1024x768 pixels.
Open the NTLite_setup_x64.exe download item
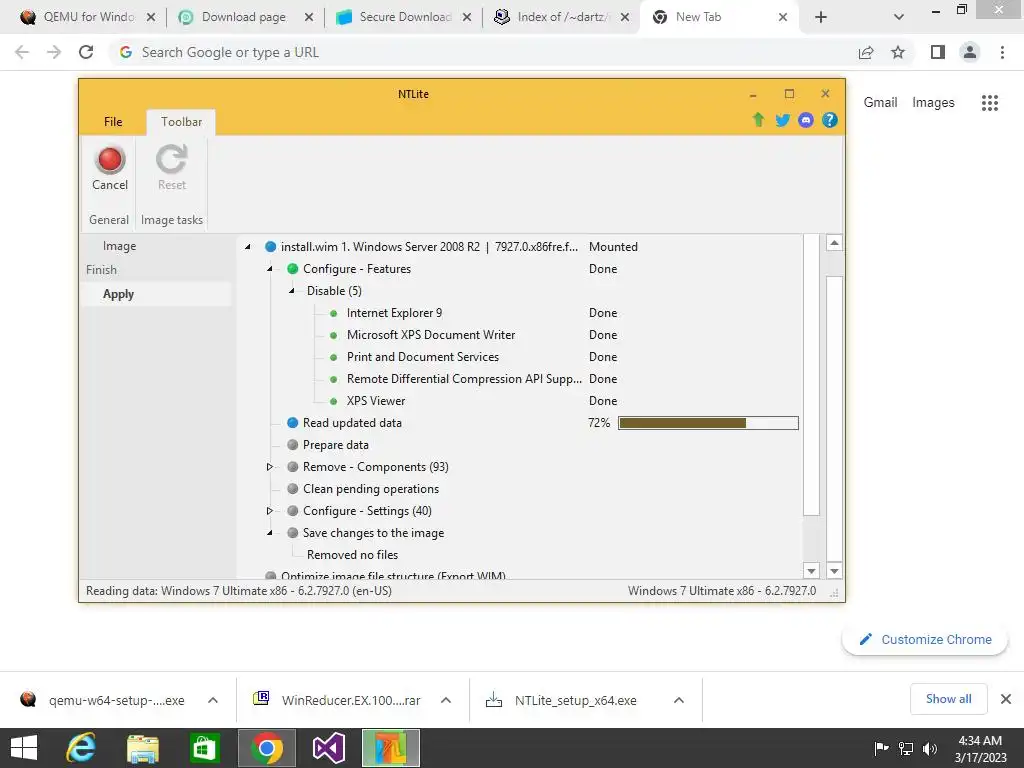point(575,700)
